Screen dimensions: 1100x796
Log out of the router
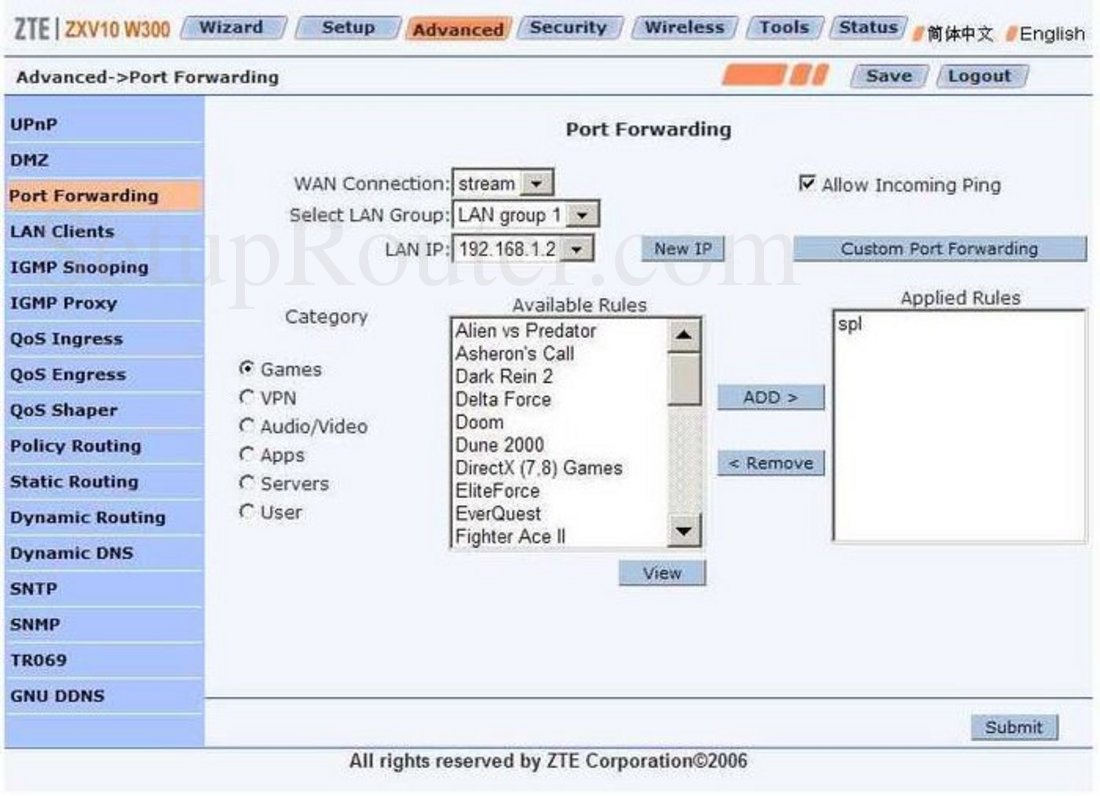980,76
